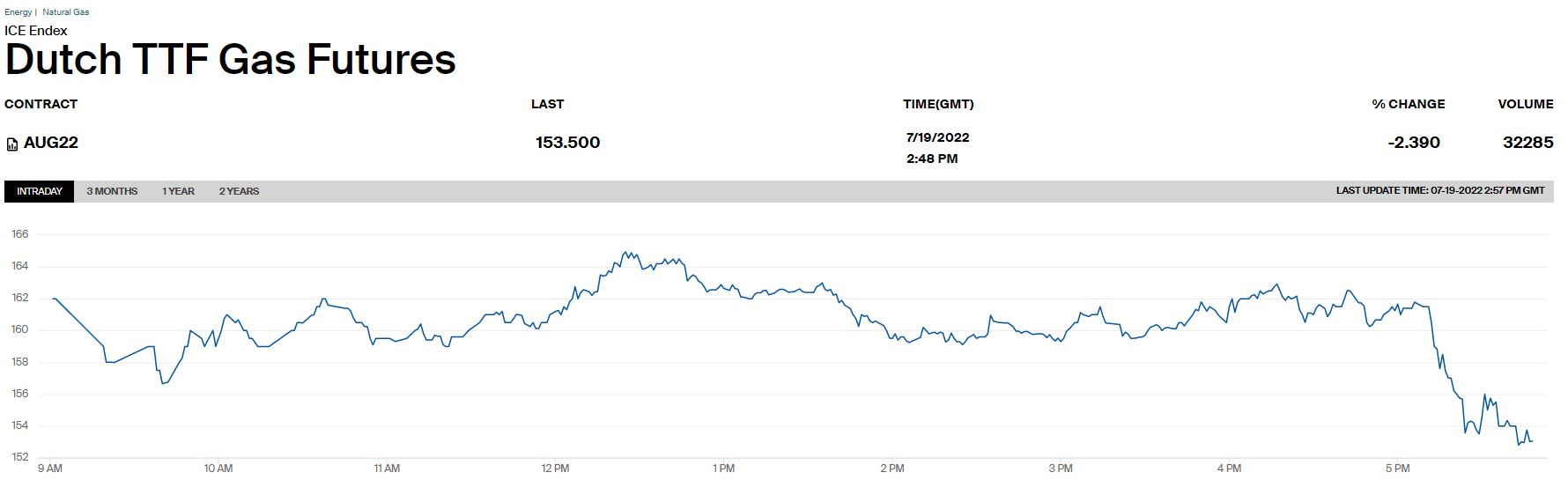This screenshot has width=1568, height=480.
Task: Click the TIME(GMT) column header
Action: pyautogui.click(x=938, y=104)
